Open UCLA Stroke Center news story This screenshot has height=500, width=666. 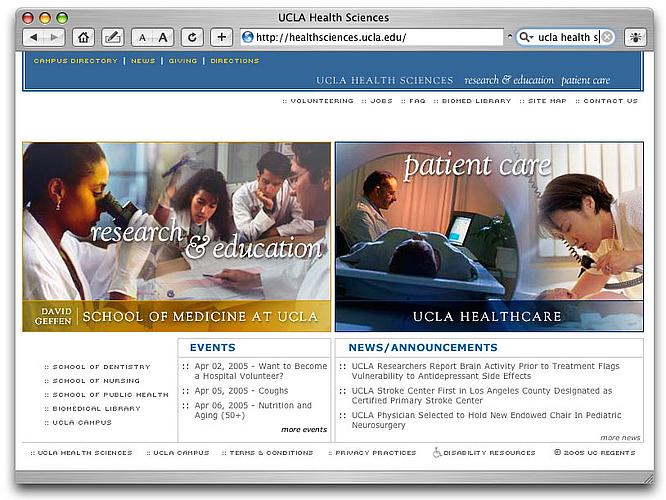pos(482,395)
